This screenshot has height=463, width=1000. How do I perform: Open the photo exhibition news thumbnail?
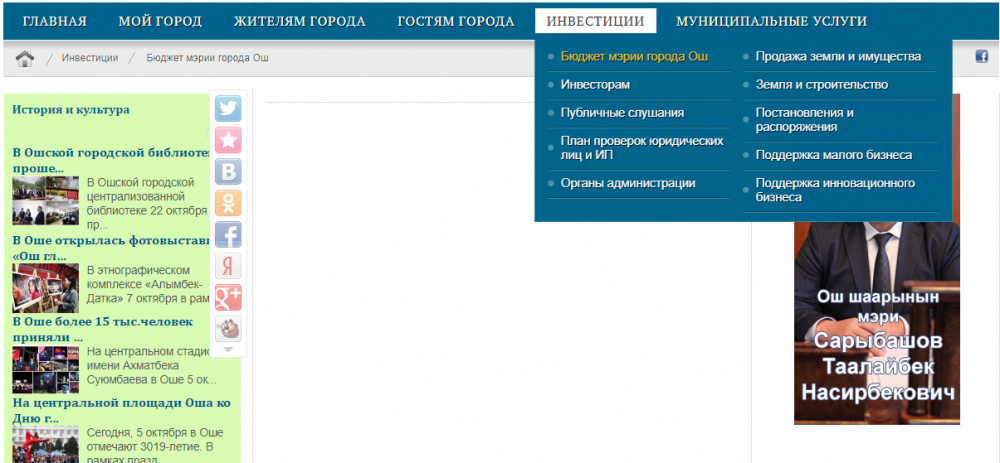click(45, 288)
